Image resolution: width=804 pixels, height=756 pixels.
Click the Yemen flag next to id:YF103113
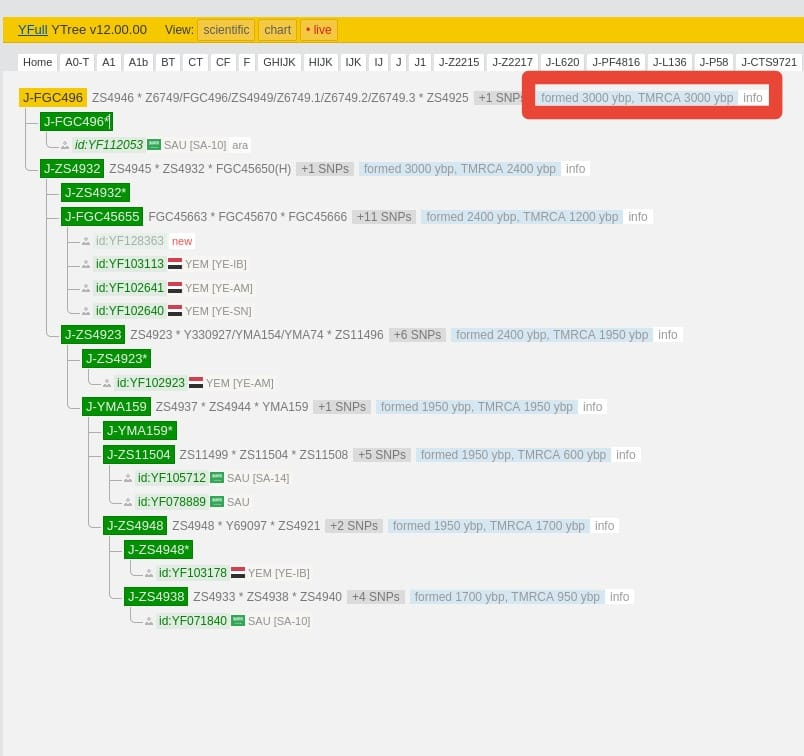tap(175, 264)
